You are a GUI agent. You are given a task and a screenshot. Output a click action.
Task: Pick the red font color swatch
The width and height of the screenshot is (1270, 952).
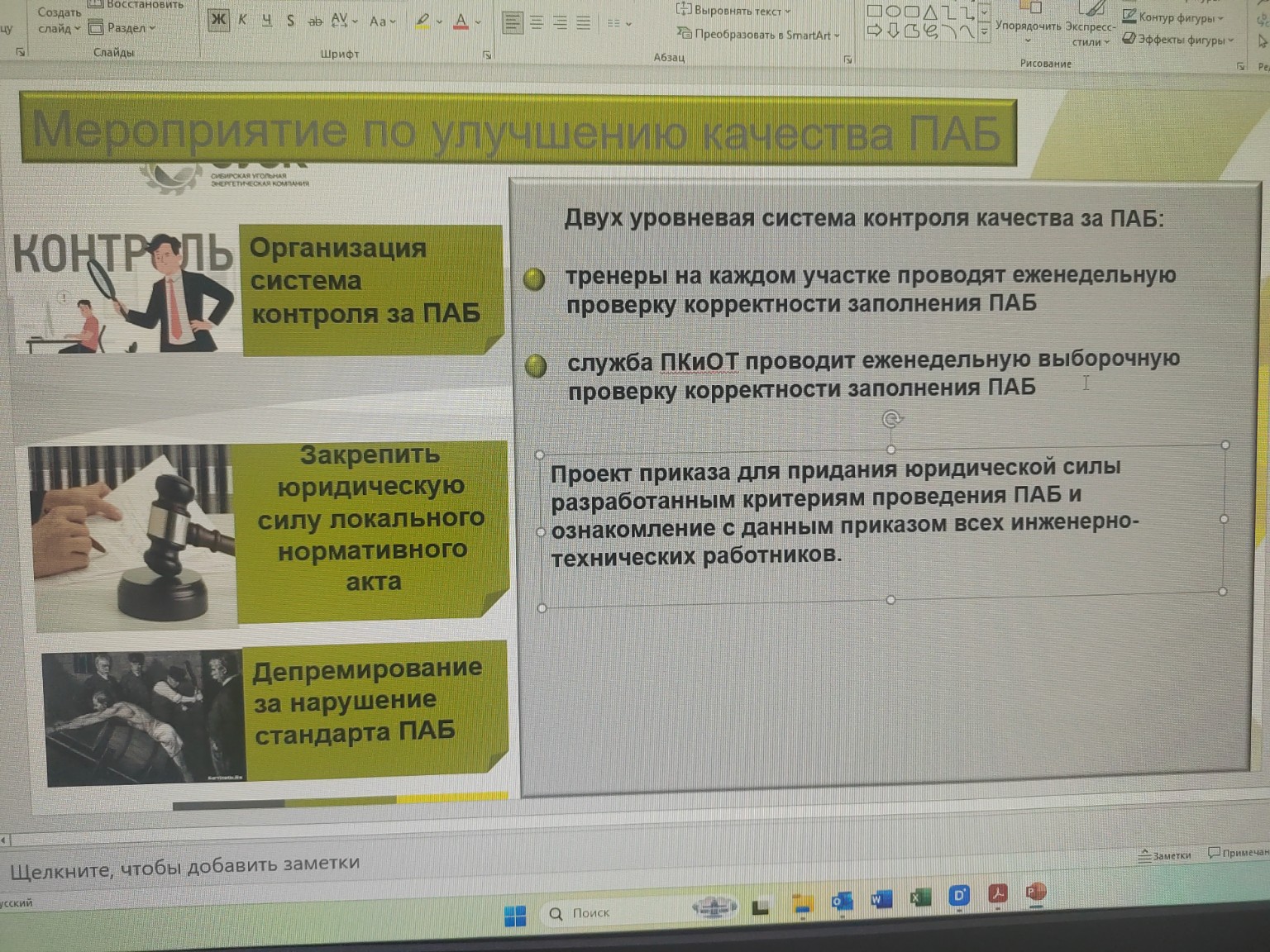coord(461,27)
